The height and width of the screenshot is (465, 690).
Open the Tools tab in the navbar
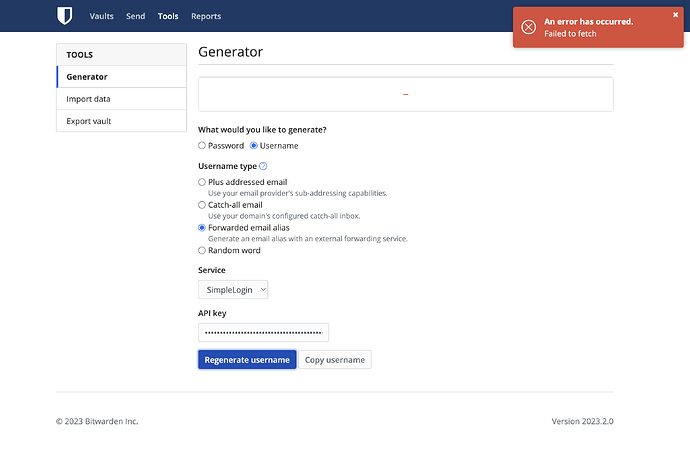(x=168, y=16)
